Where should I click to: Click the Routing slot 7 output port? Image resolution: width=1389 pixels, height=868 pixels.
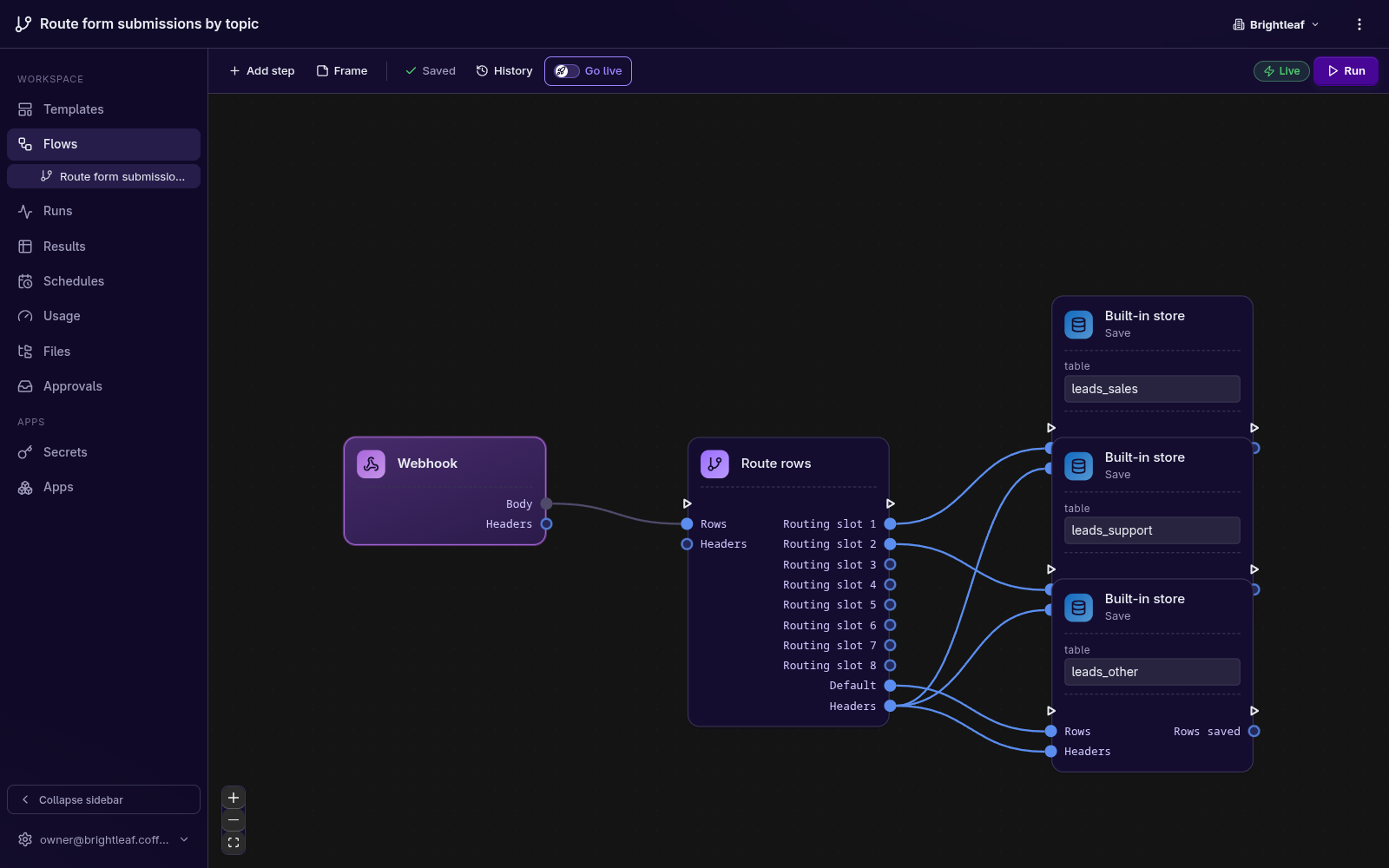(890, 646)
